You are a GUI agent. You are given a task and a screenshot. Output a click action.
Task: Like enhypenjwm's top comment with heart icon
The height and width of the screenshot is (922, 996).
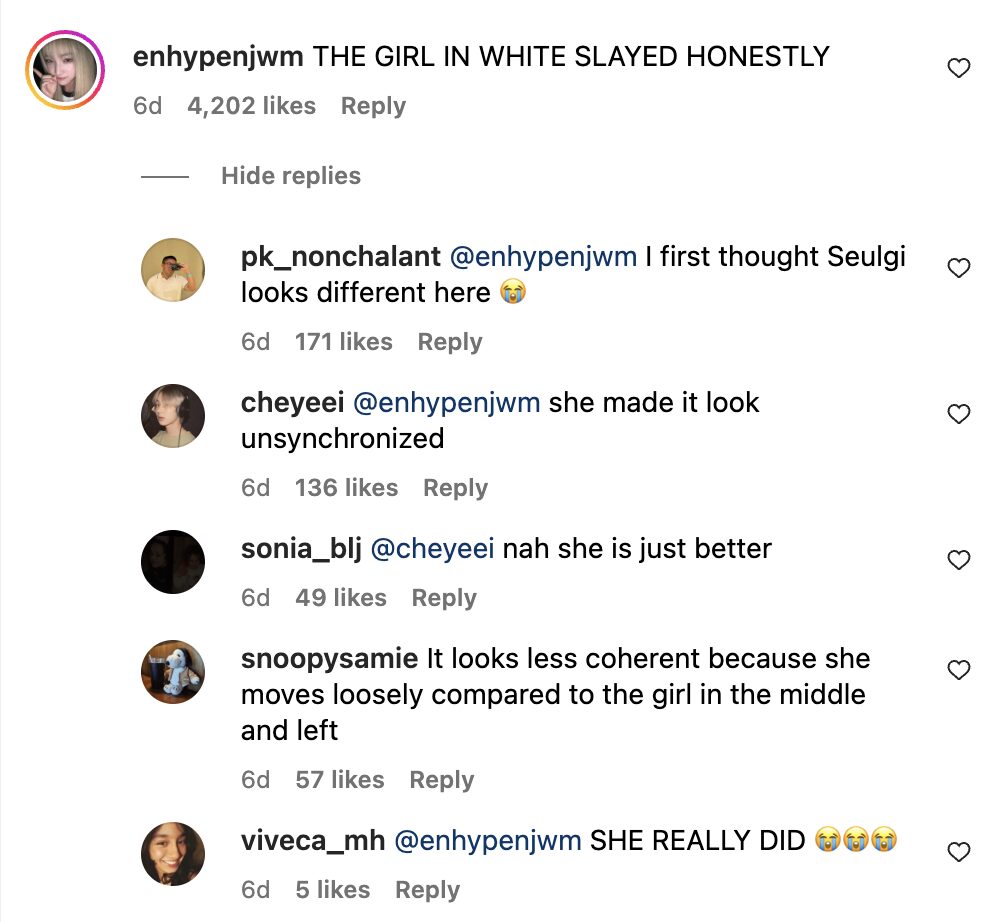click(958, 69)
